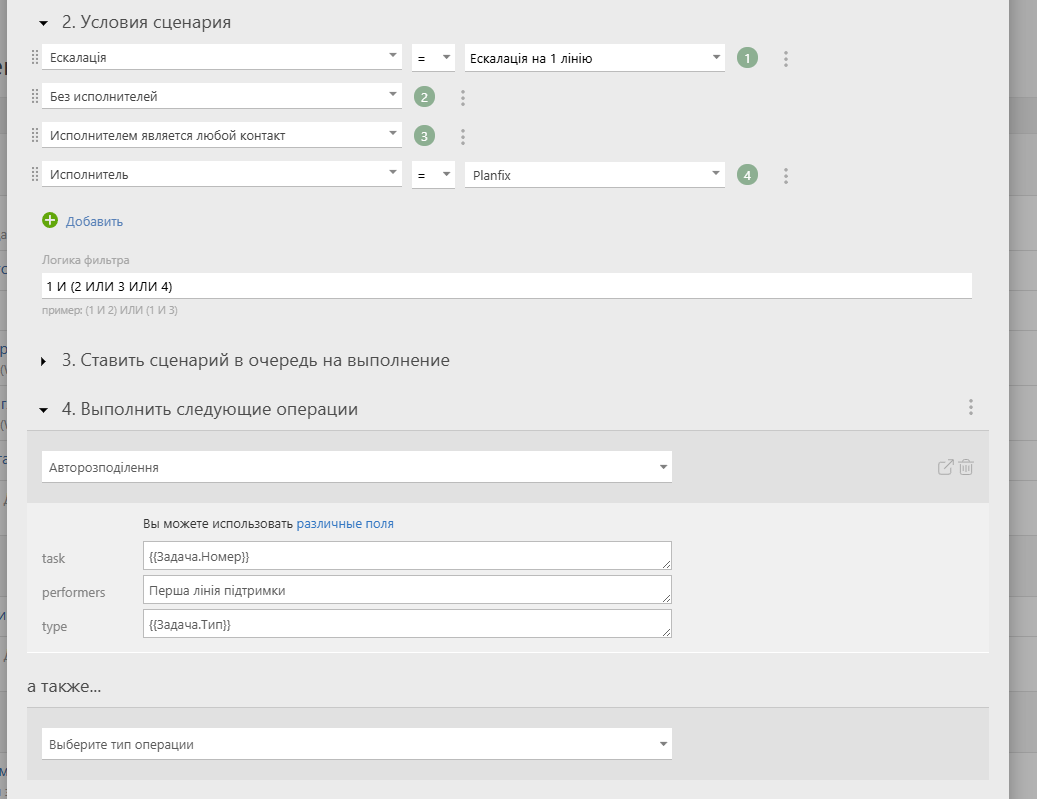1037x799 pixels.
Task: Open the различные поля link
Action: click(x=345, y=524)
